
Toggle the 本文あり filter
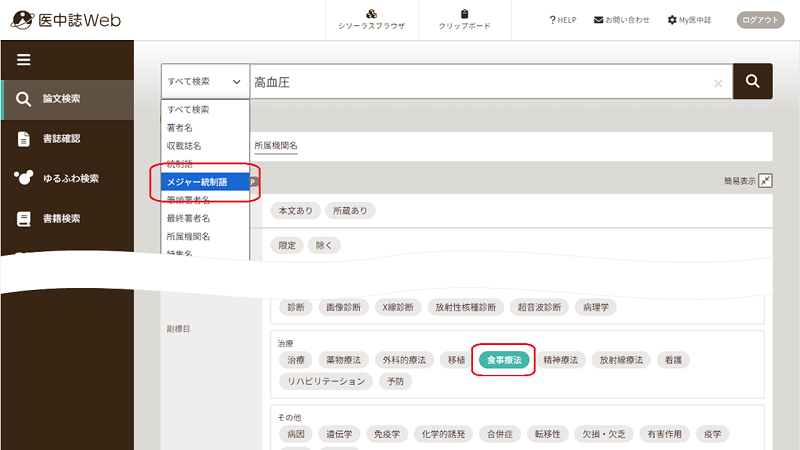[295, 211]
